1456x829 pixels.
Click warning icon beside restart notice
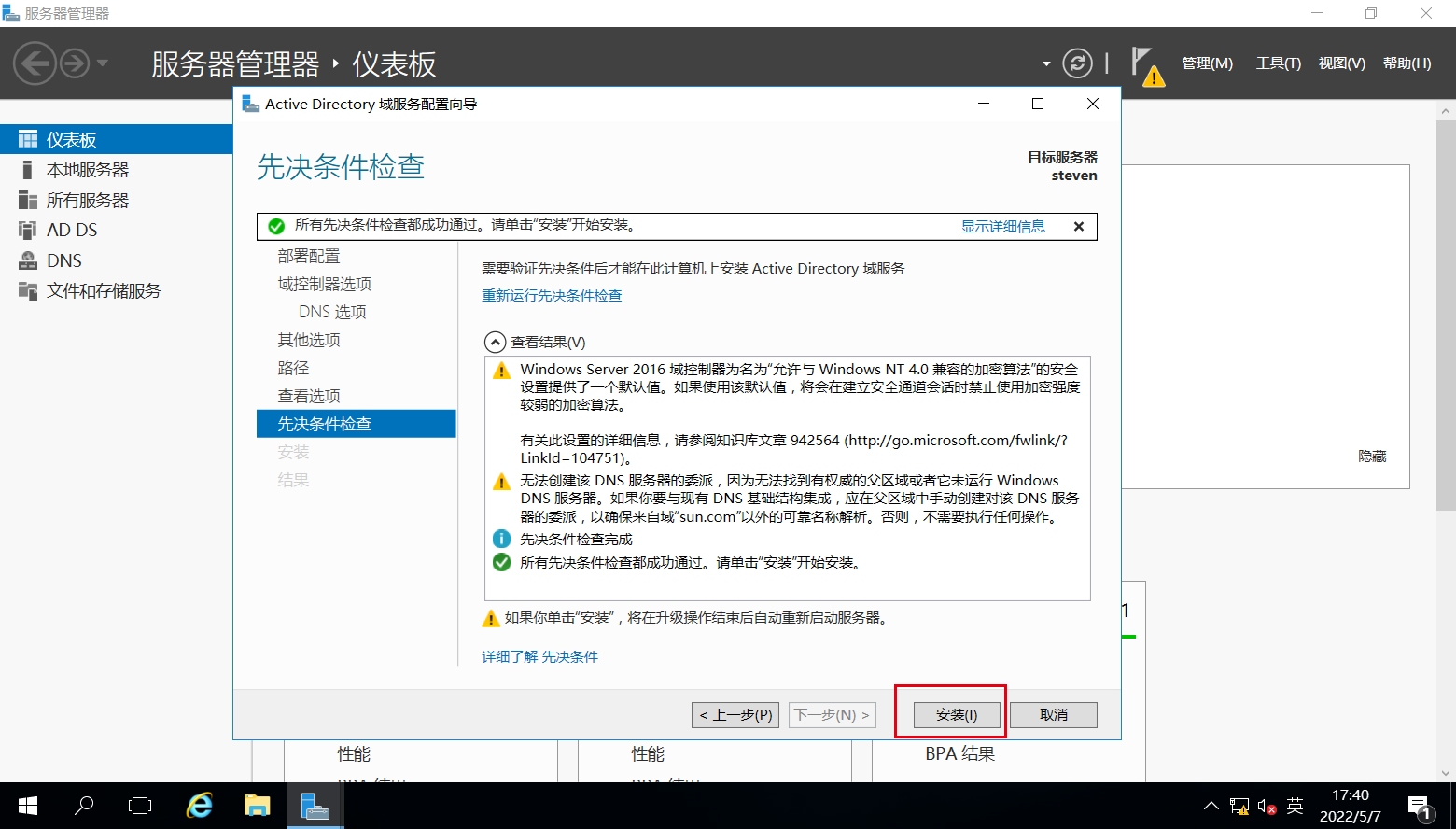tap(491, 618)
